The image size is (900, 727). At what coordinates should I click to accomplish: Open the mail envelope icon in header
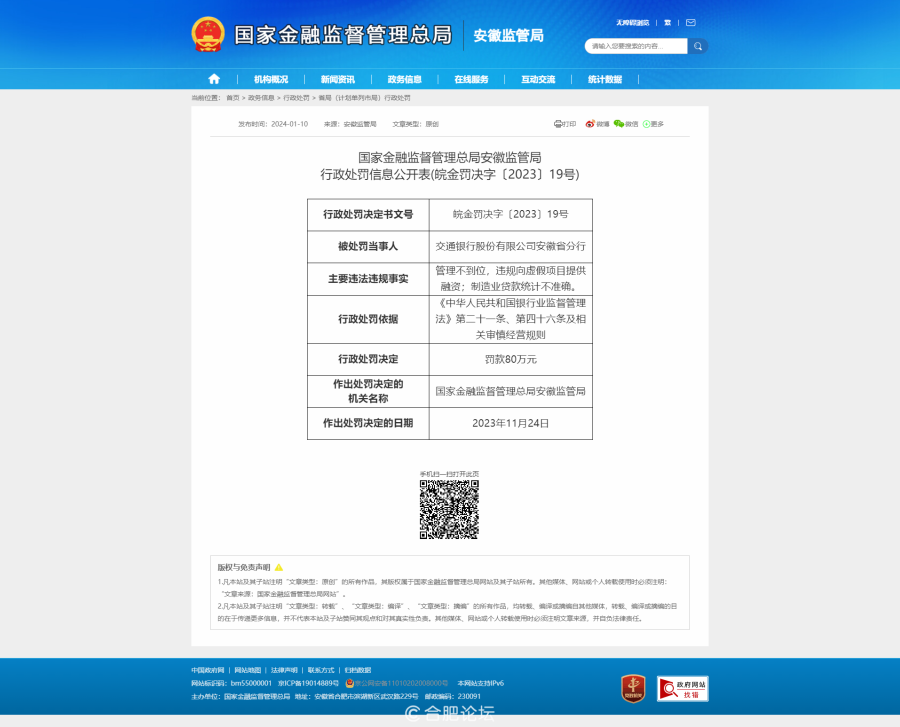pyautogui.click(x=690, y=22)
